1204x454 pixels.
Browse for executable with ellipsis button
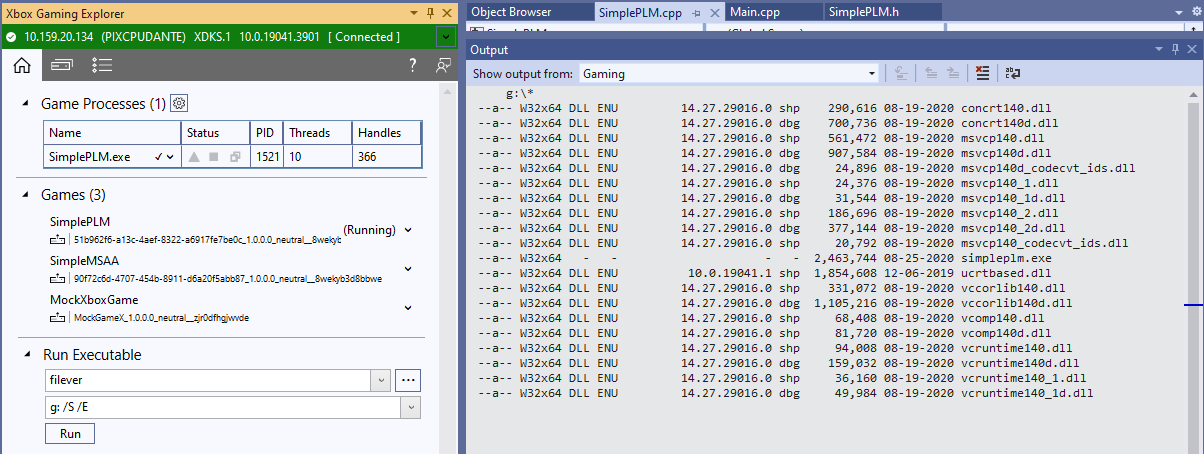[408, 380]
